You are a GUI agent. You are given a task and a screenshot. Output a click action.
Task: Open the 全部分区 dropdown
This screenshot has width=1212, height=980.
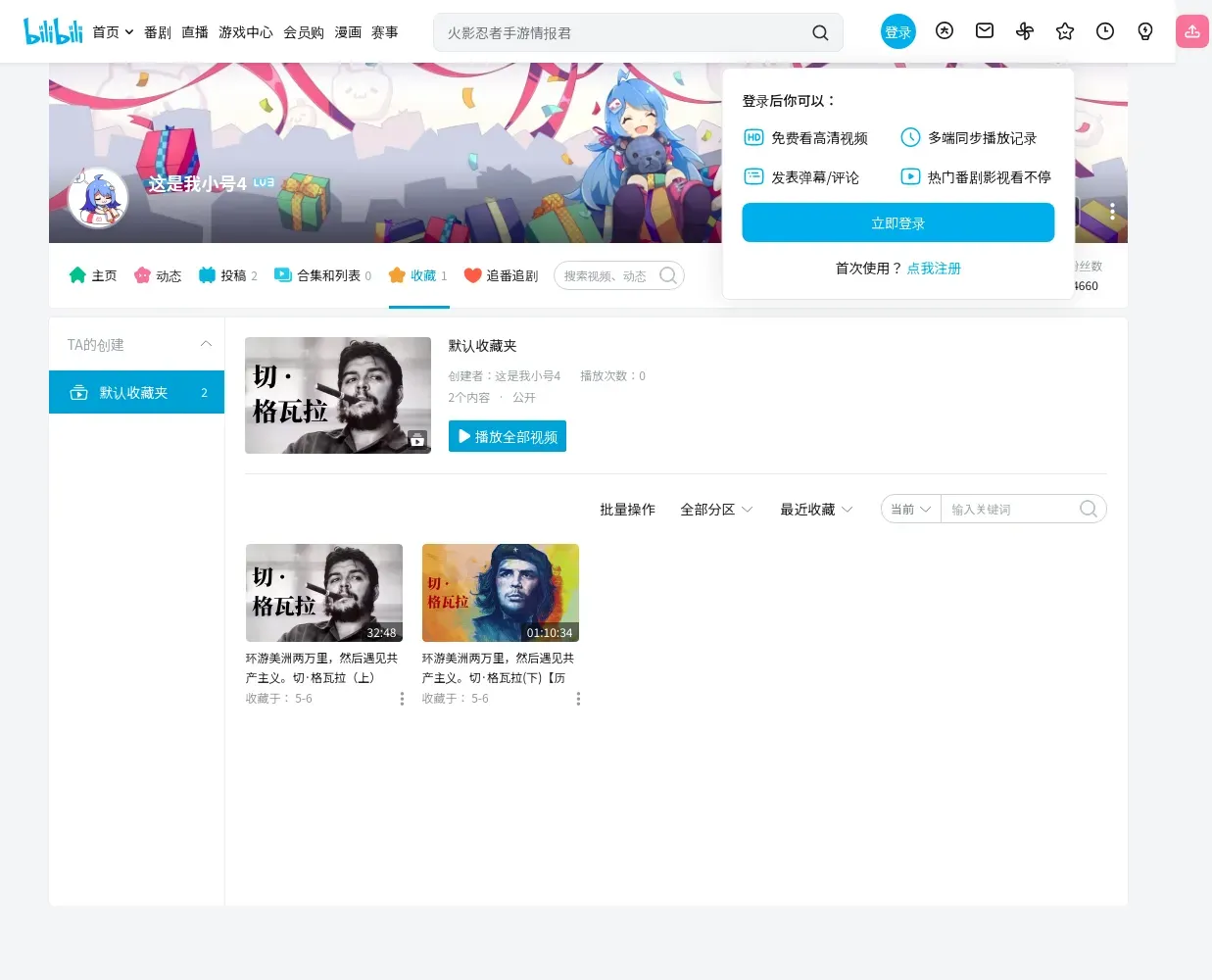[x=716, y=510]
